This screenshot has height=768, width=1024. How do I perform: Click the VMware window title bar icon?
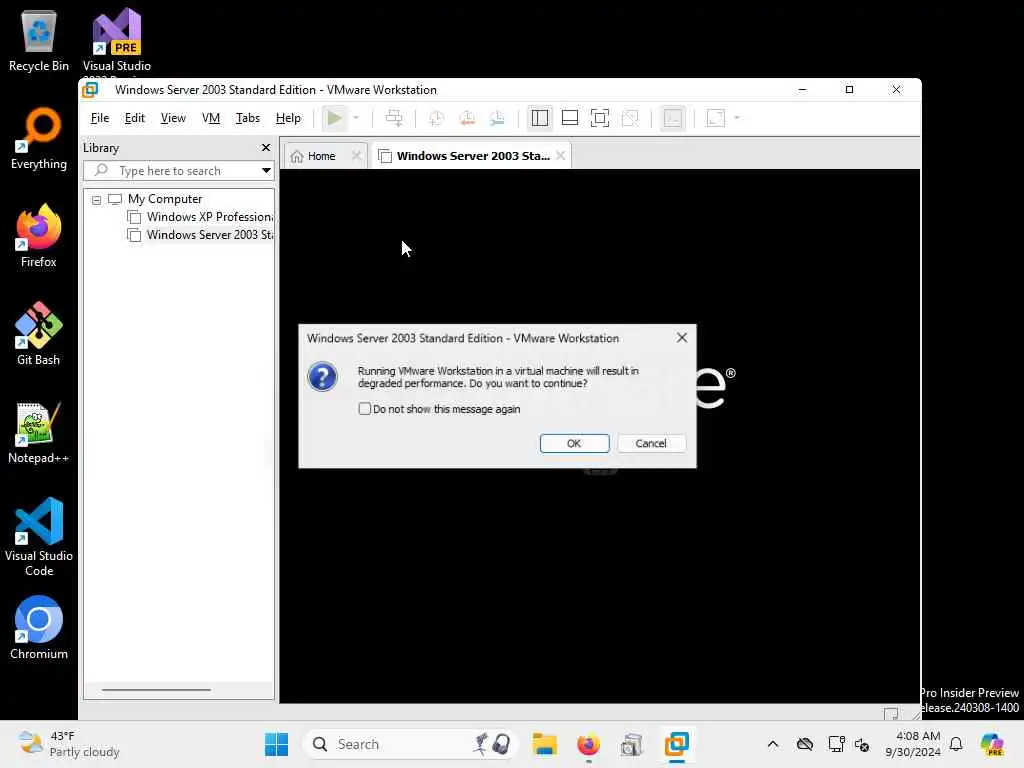[x=90, y=89]
